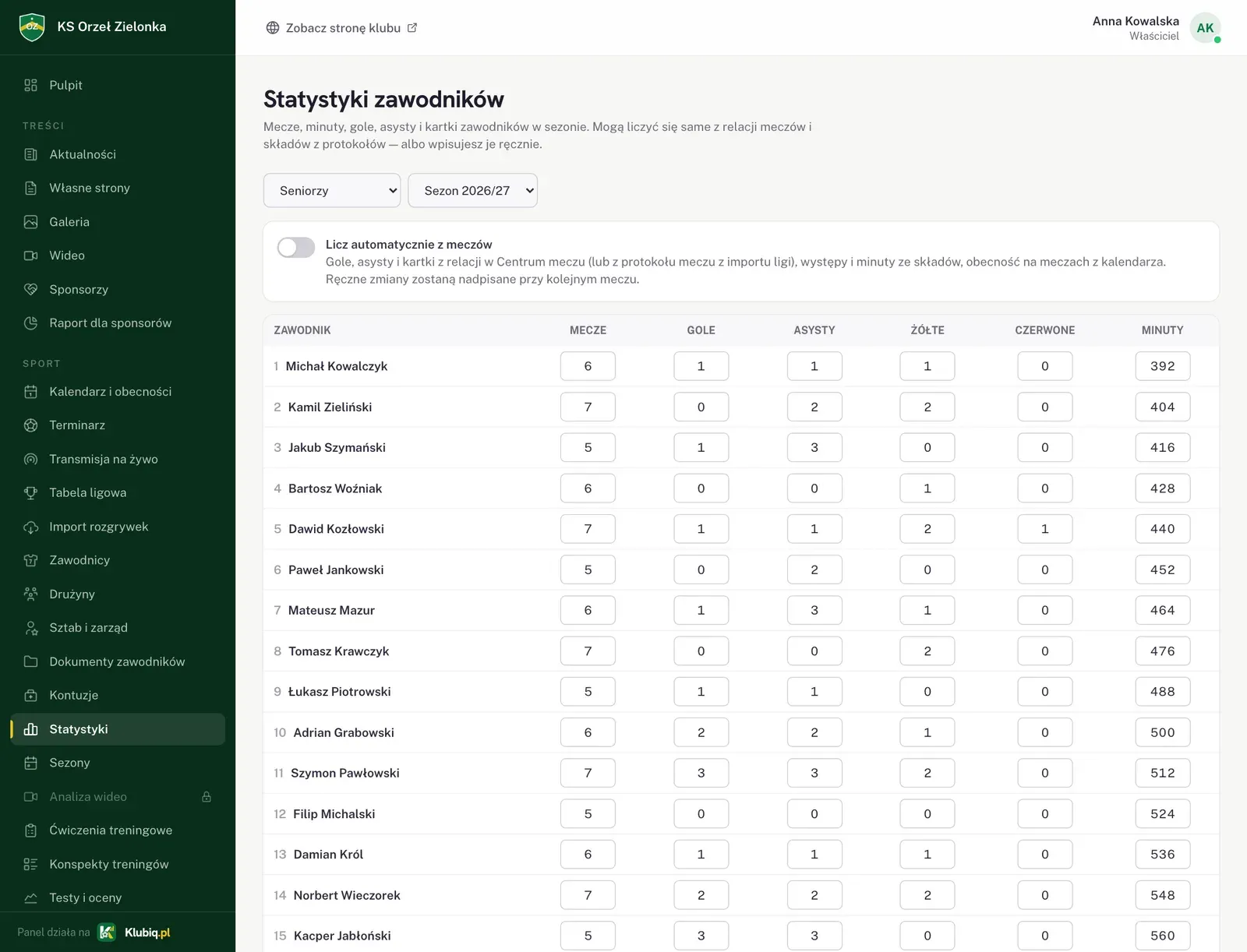This screenshot has width=1247, height=952.
Task: Follow the Klubiq.pl footer link
Action: pos(134,932)
